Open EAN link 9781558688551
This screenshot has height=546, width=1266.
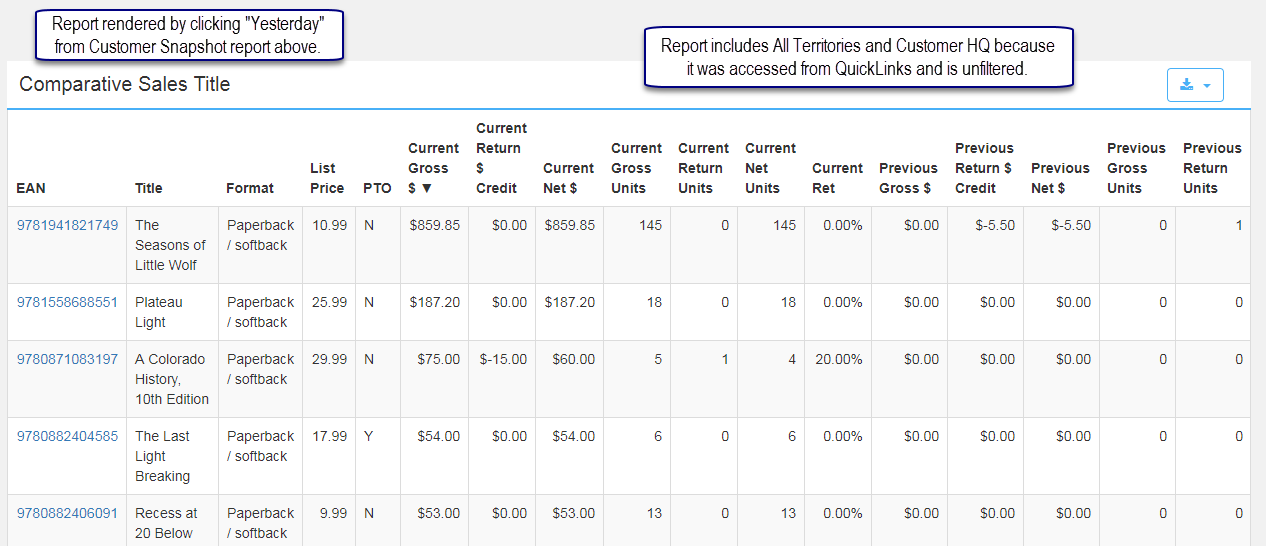click(67, 302)
